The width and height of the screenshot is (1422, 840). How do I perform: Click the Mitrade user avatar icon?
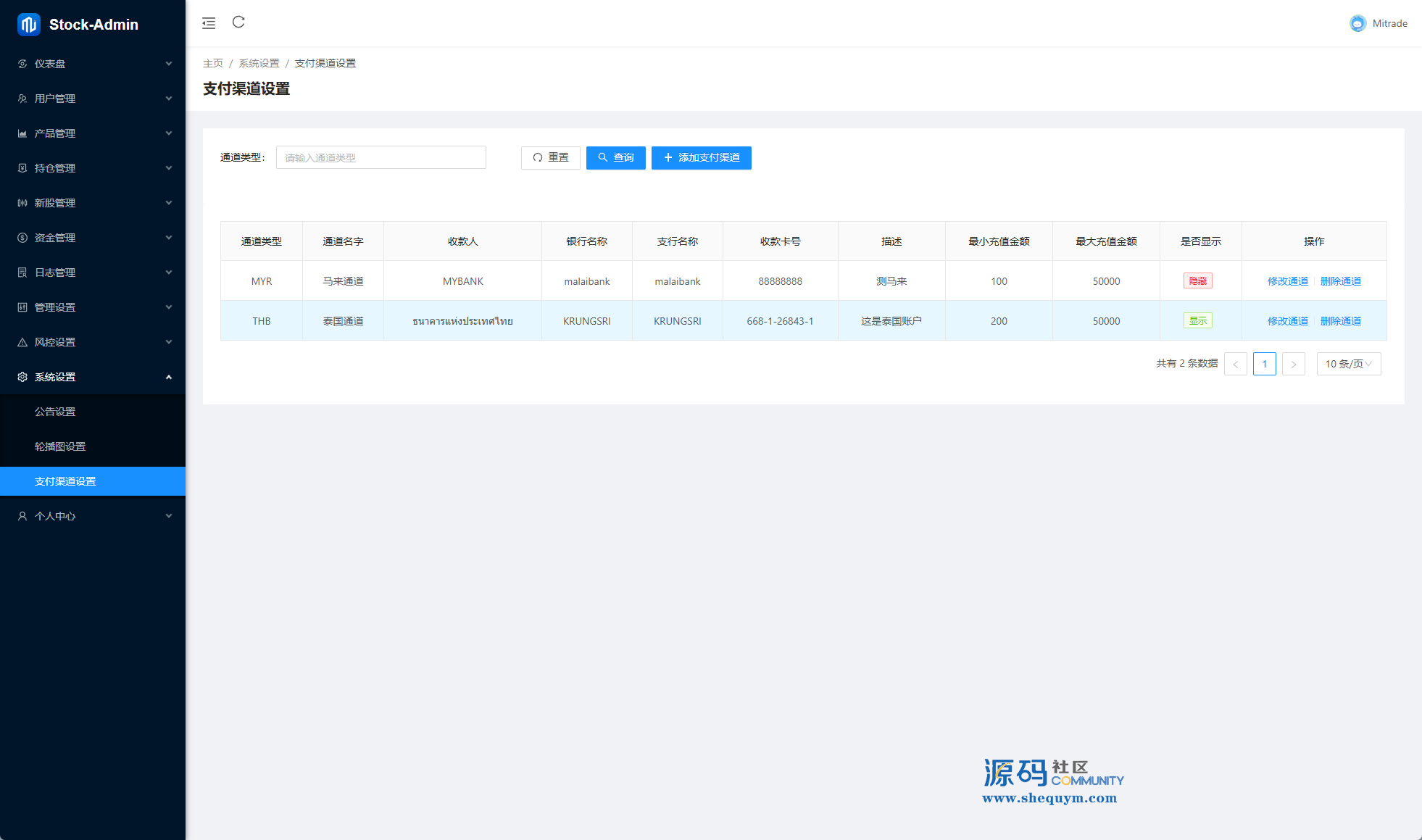(x=1357, y=23)
